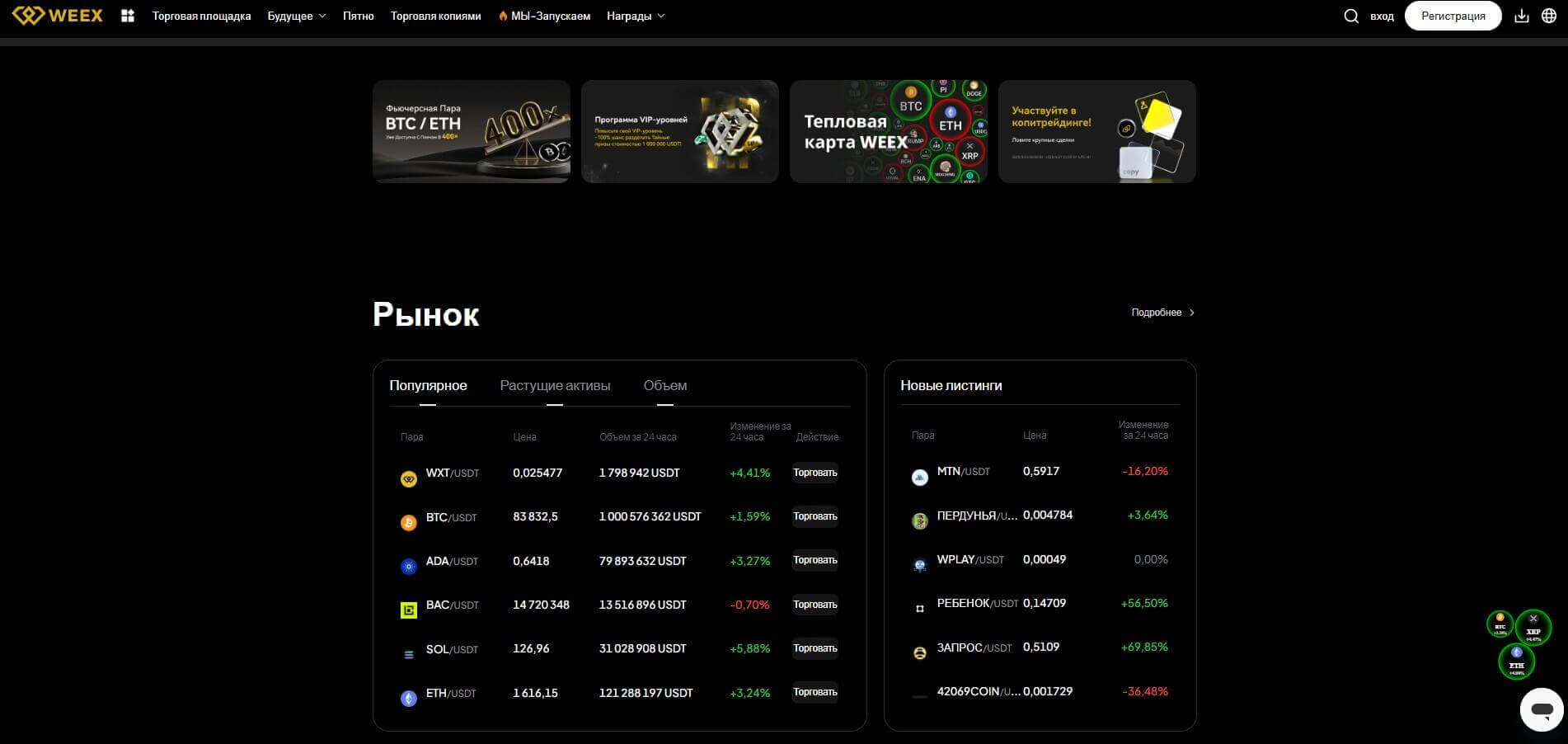Open the live chat support bubble
The image size is (1568, 744).
(1541, 709)
